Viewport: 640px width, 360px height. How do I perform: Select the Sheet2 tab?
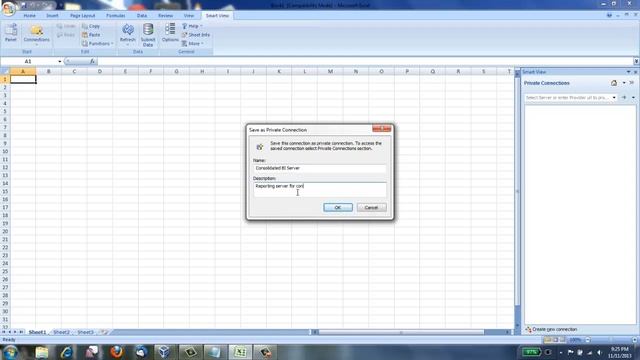click(x=61, y=332)
